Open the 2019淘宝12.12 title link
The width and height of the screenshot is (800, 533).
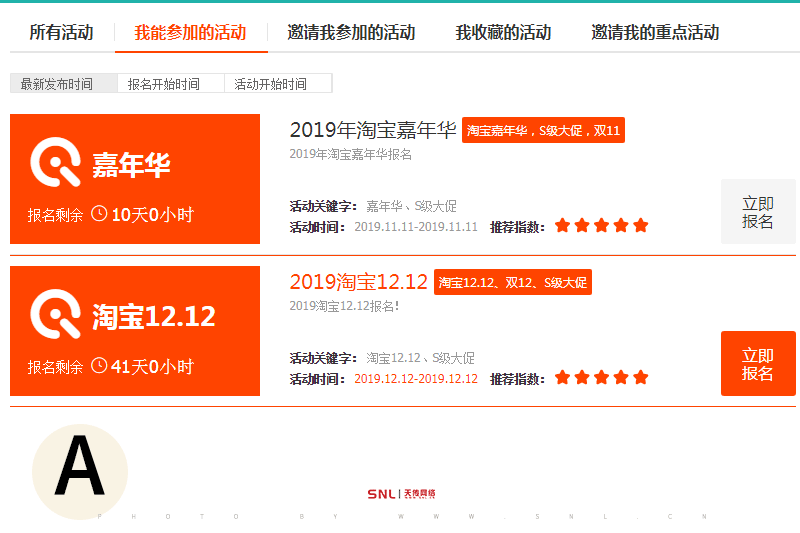(359, 282)
